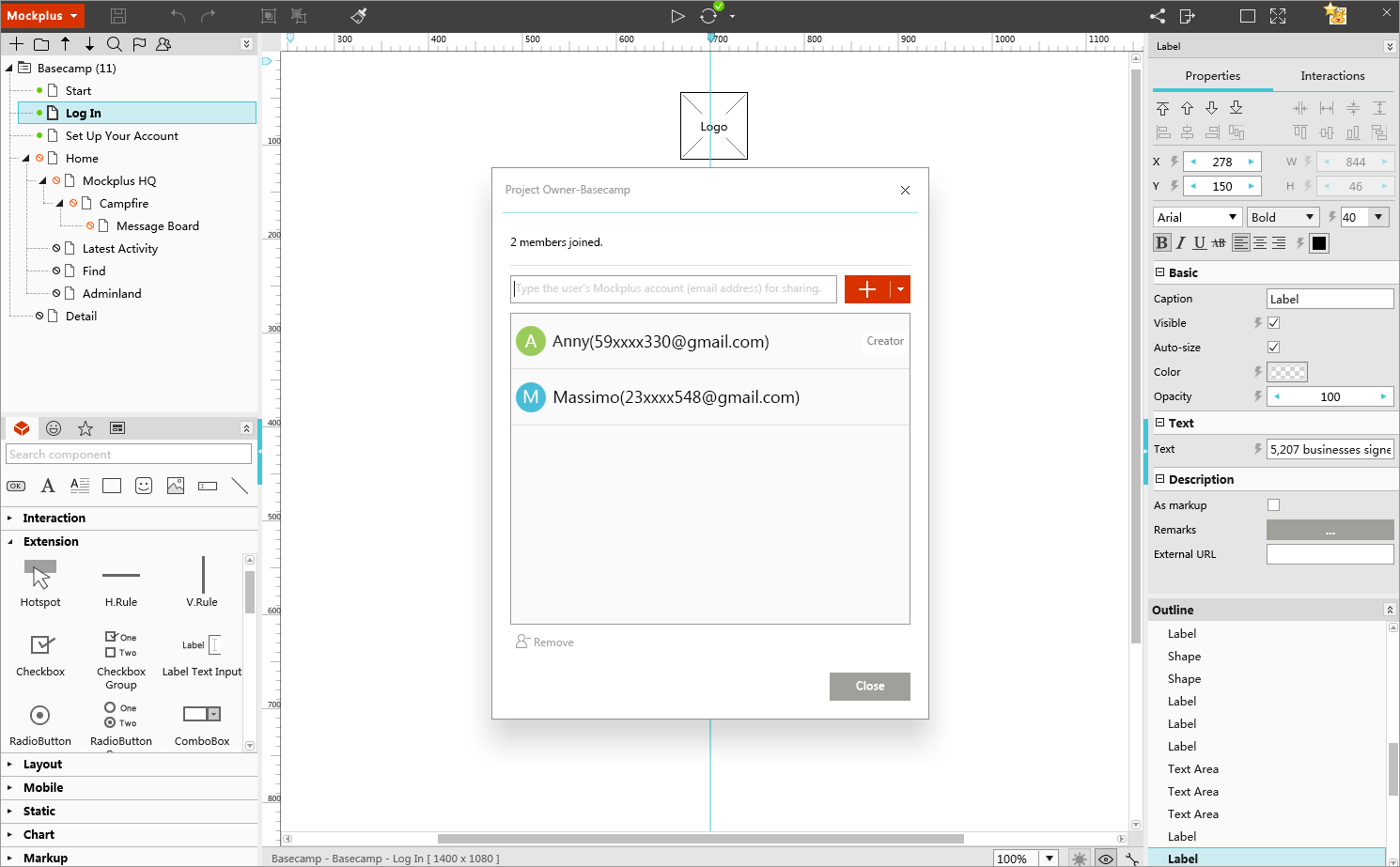The image size is (1400, 867).
Task: Click the Remarks ellipsis button
Action: (1330, 530)
